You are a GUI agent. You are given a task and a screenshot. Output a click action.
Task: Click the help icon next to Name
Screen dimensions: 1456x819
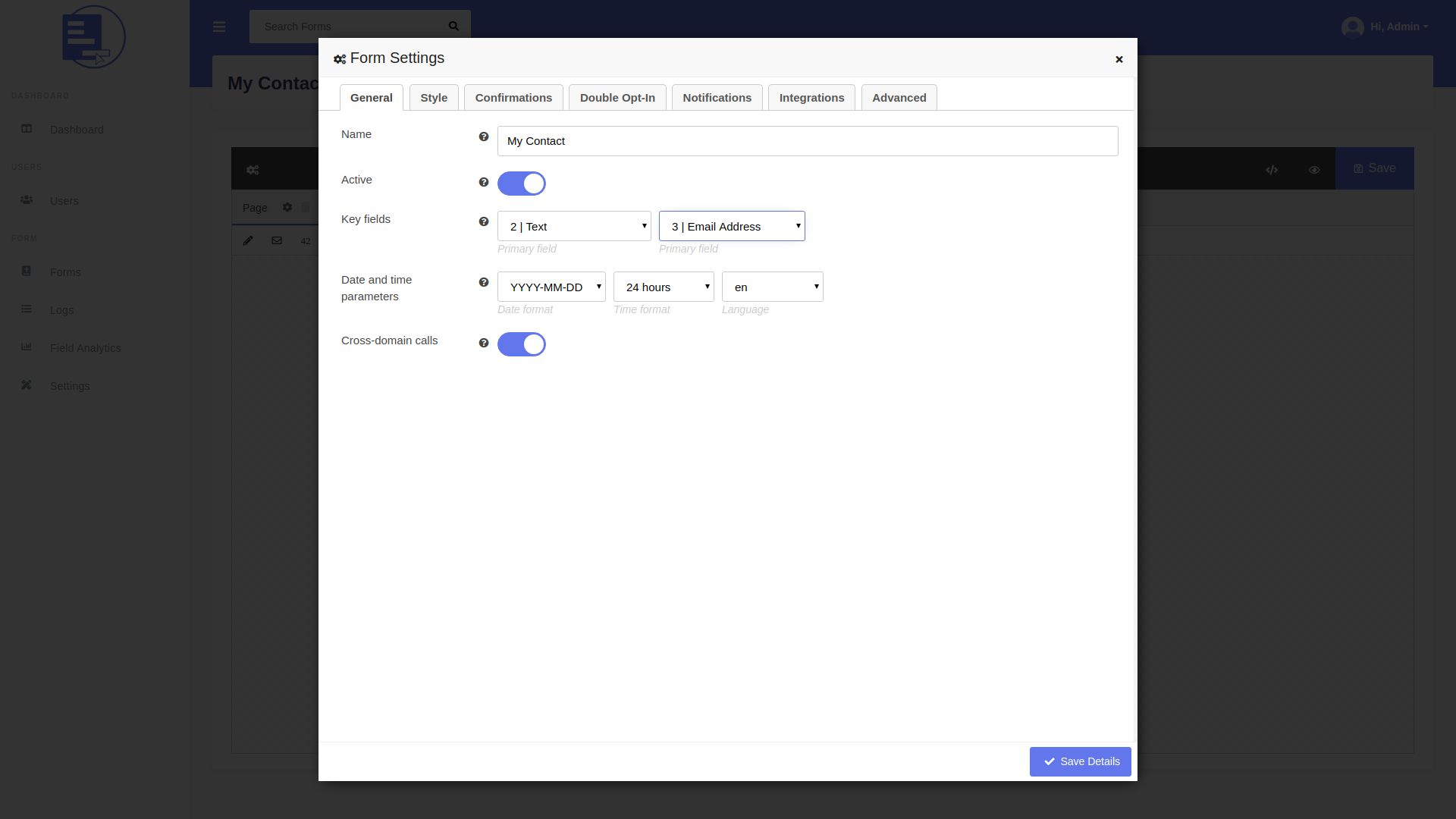pos(483,136)
